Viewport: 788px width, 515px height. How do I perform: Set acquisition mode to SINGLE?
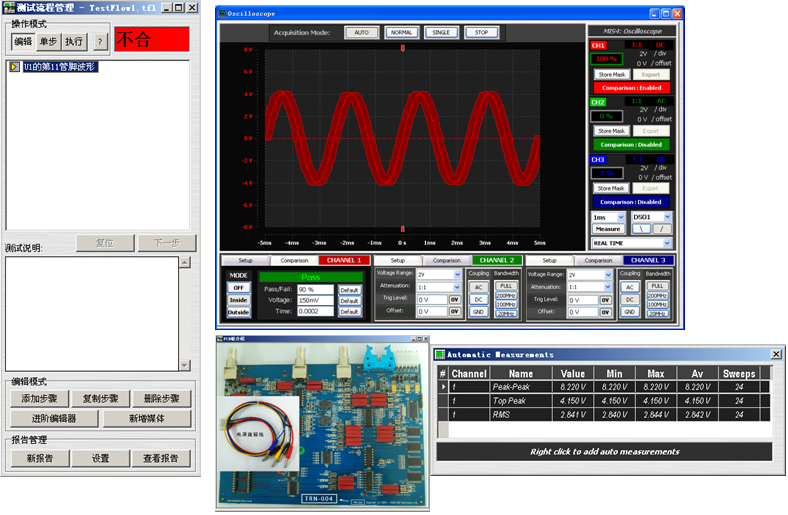pos(441,33)
